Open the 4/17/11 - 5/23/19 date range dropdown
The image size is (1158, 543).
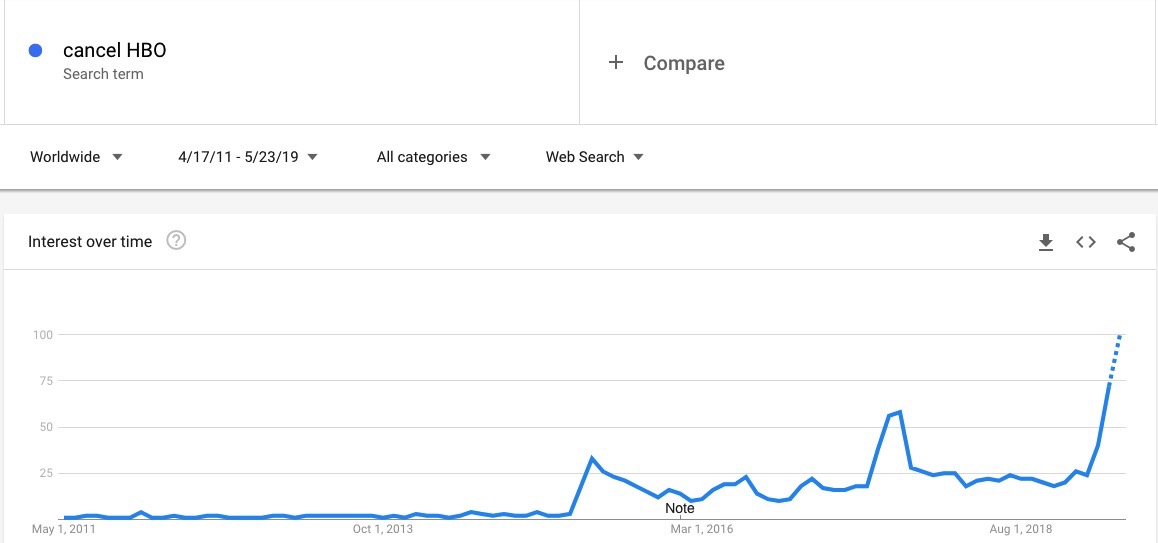point(248,157)
